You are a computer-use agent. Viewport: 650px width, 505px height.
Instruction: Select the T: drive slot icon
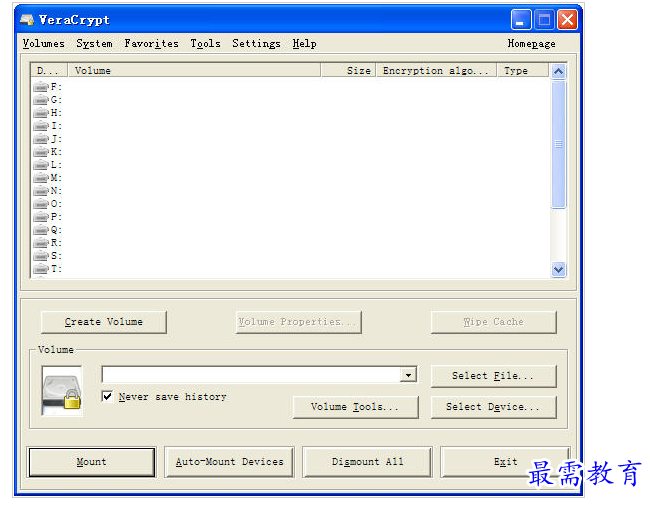click(x=41, y=269)
